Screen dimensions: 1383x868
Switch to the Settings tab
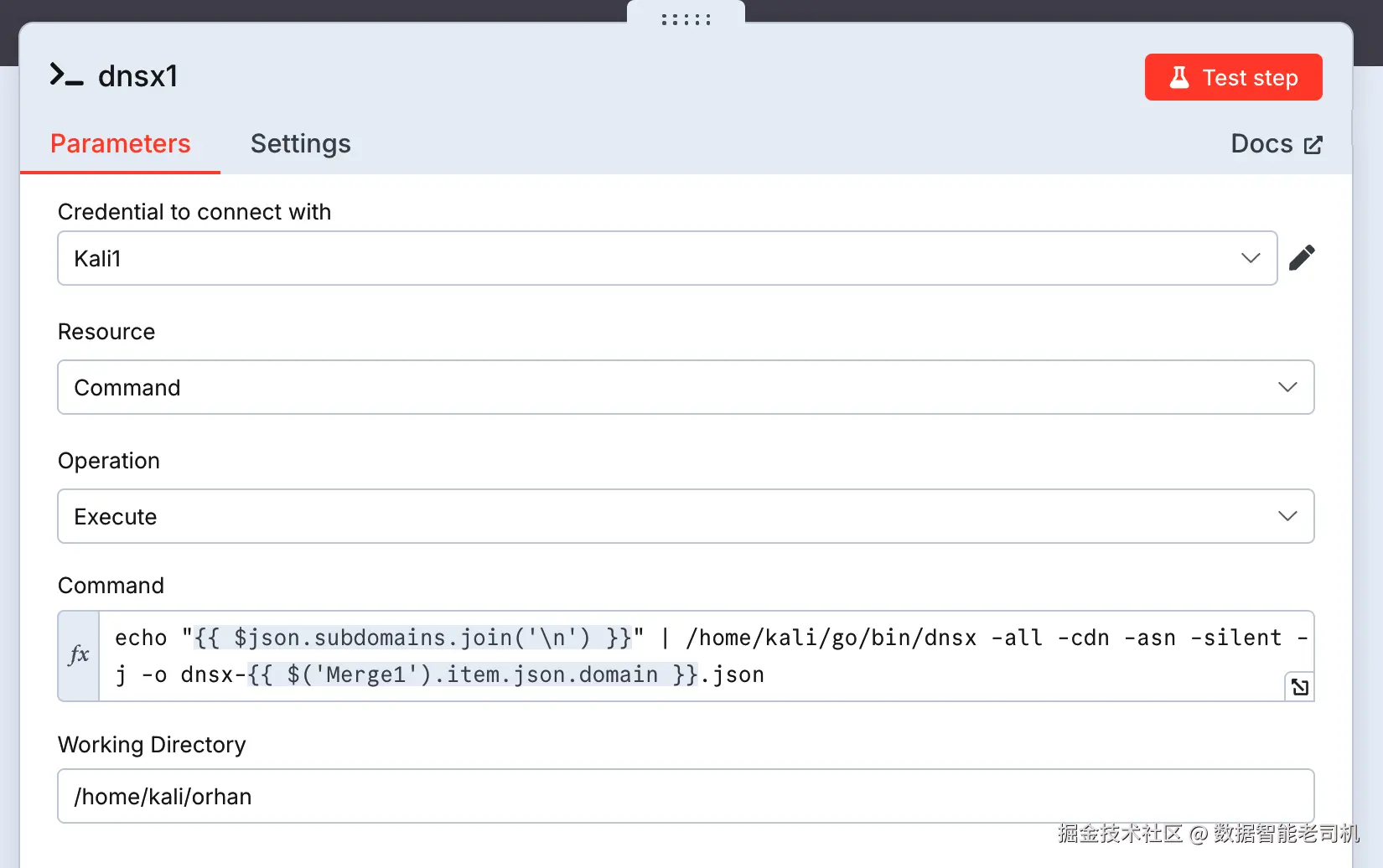click(300, 144)
